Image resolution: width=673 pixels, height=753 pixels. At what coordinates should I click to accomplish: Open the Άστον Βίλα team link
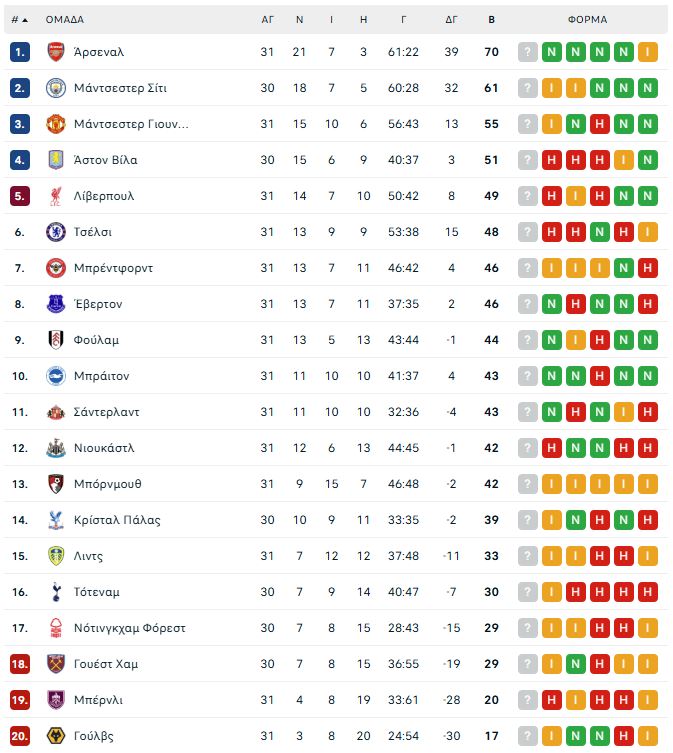point(105,160)
